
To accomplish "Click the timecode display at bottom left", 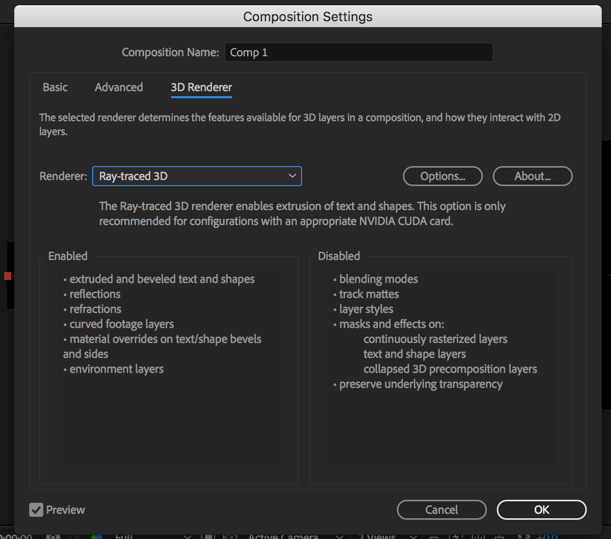I will 18,536.
